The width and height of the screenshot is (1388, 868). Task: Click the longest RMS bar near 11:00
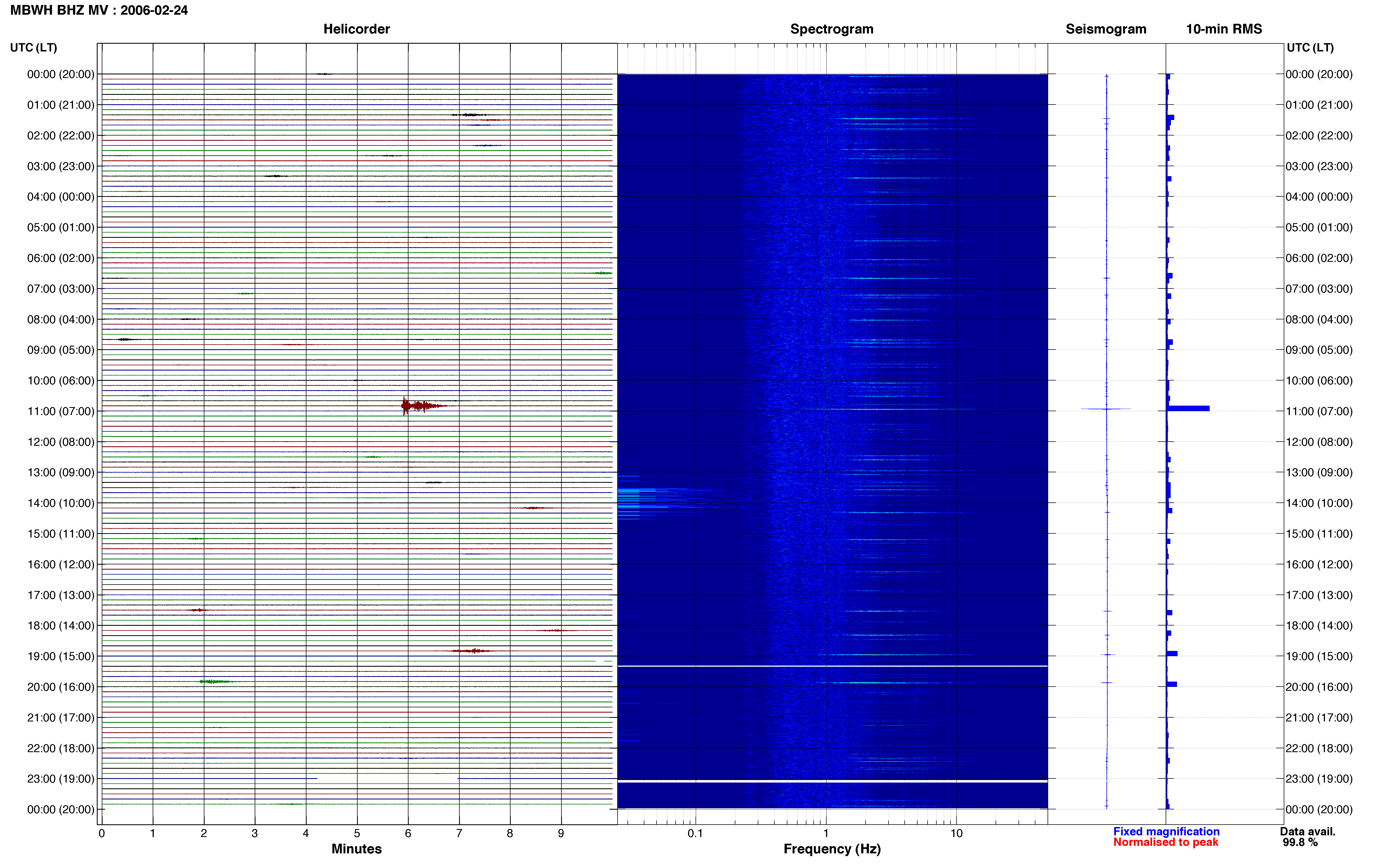1188,409
